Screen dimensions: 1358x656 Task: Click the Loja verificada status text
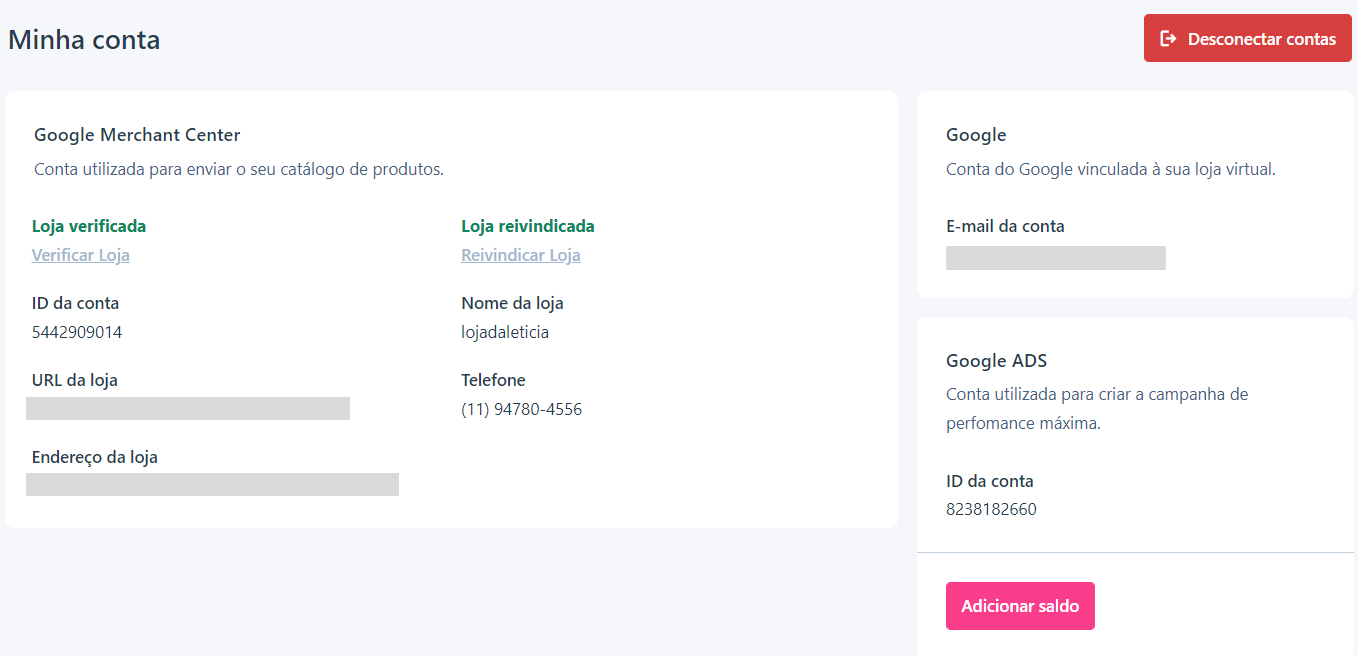[89, 226]
